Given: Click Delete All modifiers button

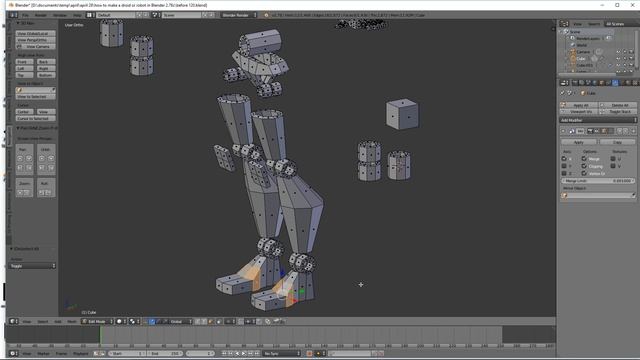Looking at the screenshot, I should (618, 105).
